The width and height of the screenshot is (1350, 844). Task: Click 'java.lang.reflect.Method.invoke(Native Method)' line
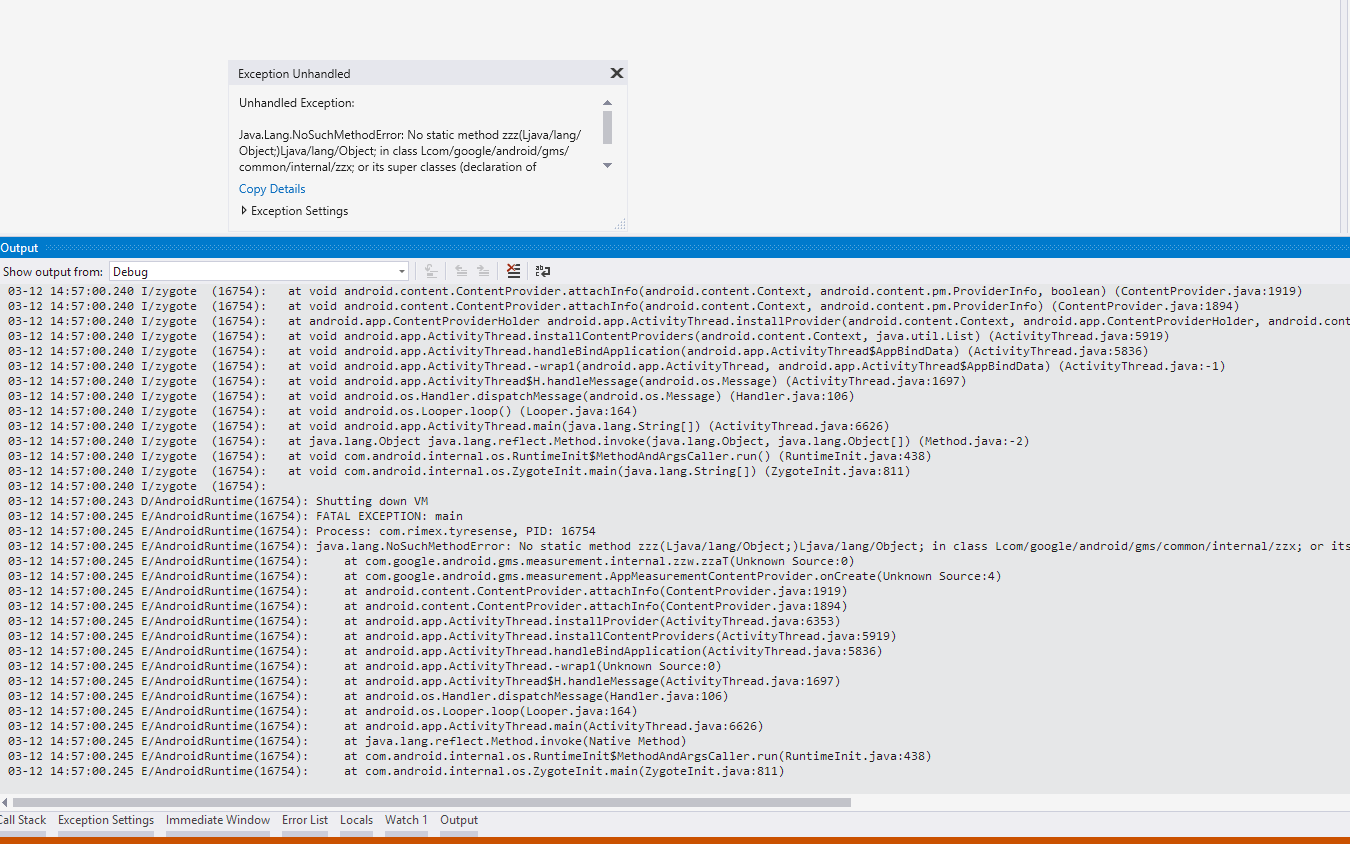347,741
